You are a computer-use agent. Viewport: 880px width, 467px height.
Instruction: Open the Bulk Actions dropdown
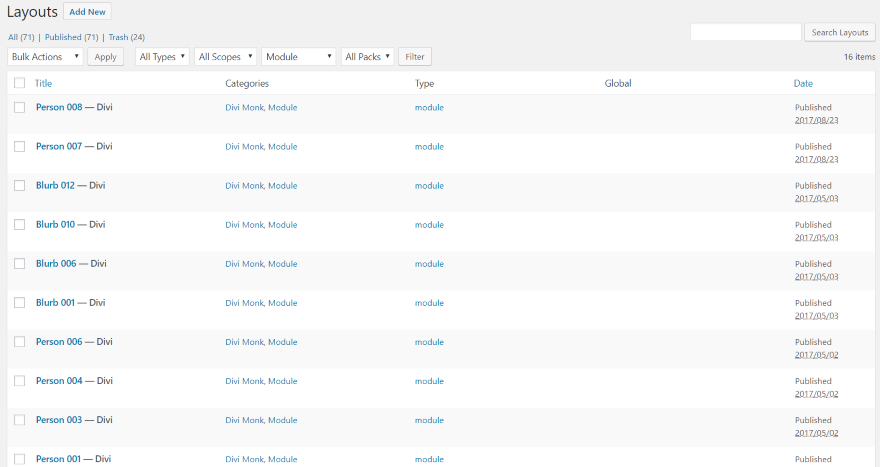(45, 57)
